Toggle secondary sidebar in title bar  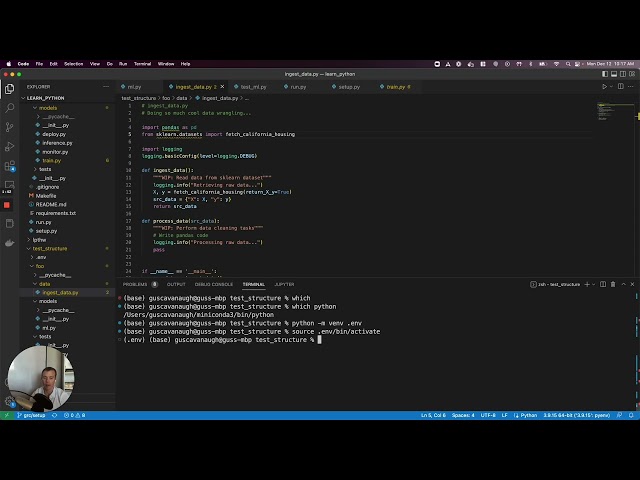click(623, 74)
